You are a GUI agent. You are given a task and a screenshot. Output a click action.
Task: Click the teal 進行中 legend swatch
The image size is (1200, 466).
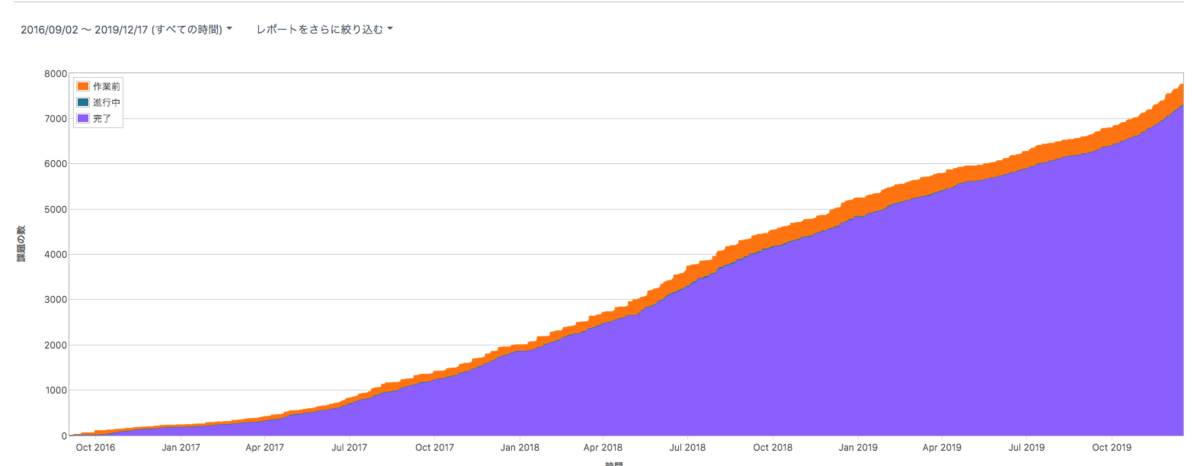[83, 102]
